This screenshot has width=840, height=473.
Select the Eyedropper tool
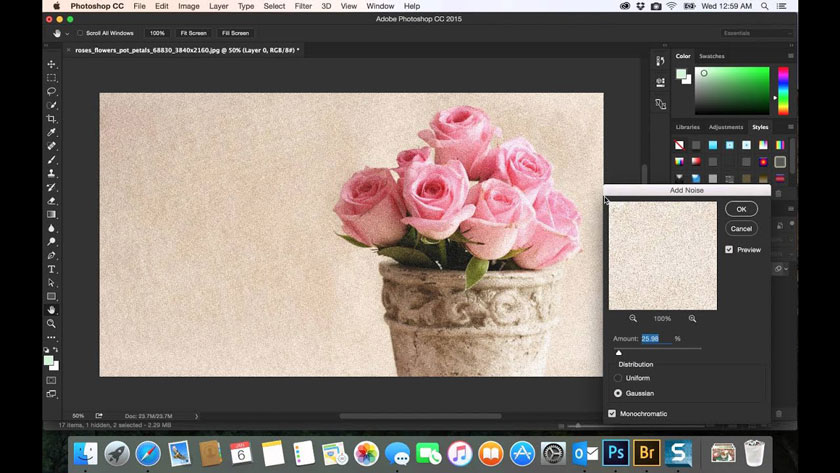[51, 132]
